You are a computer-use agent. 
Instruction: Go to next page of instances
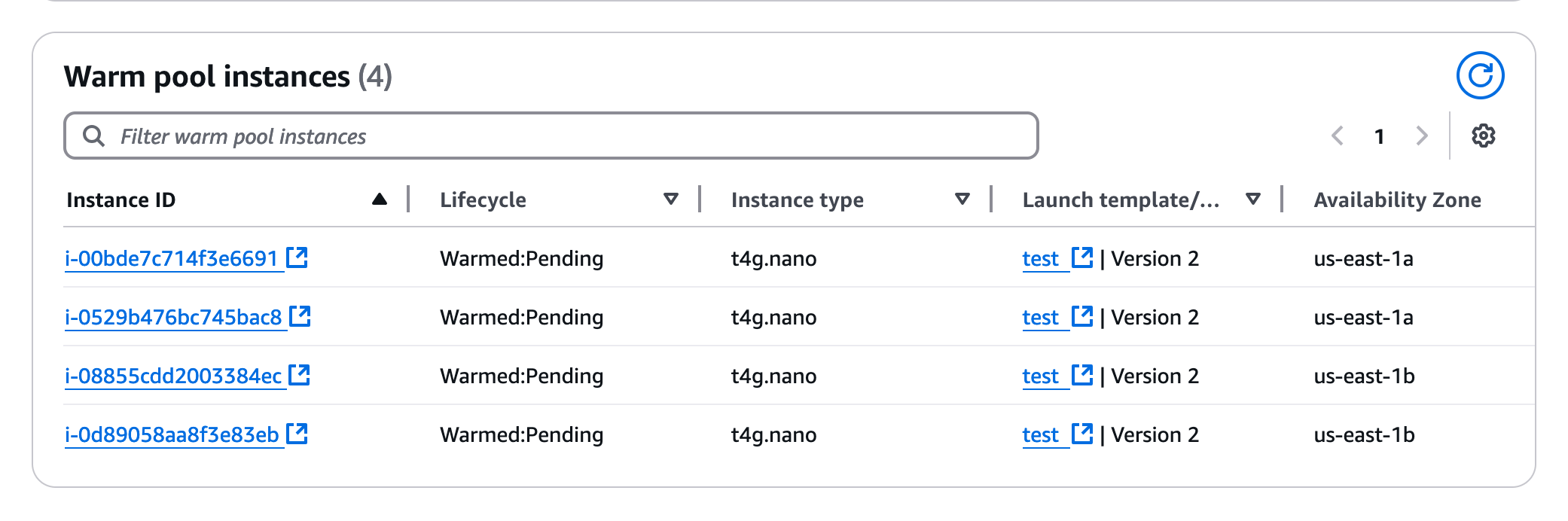(1421, 136)
